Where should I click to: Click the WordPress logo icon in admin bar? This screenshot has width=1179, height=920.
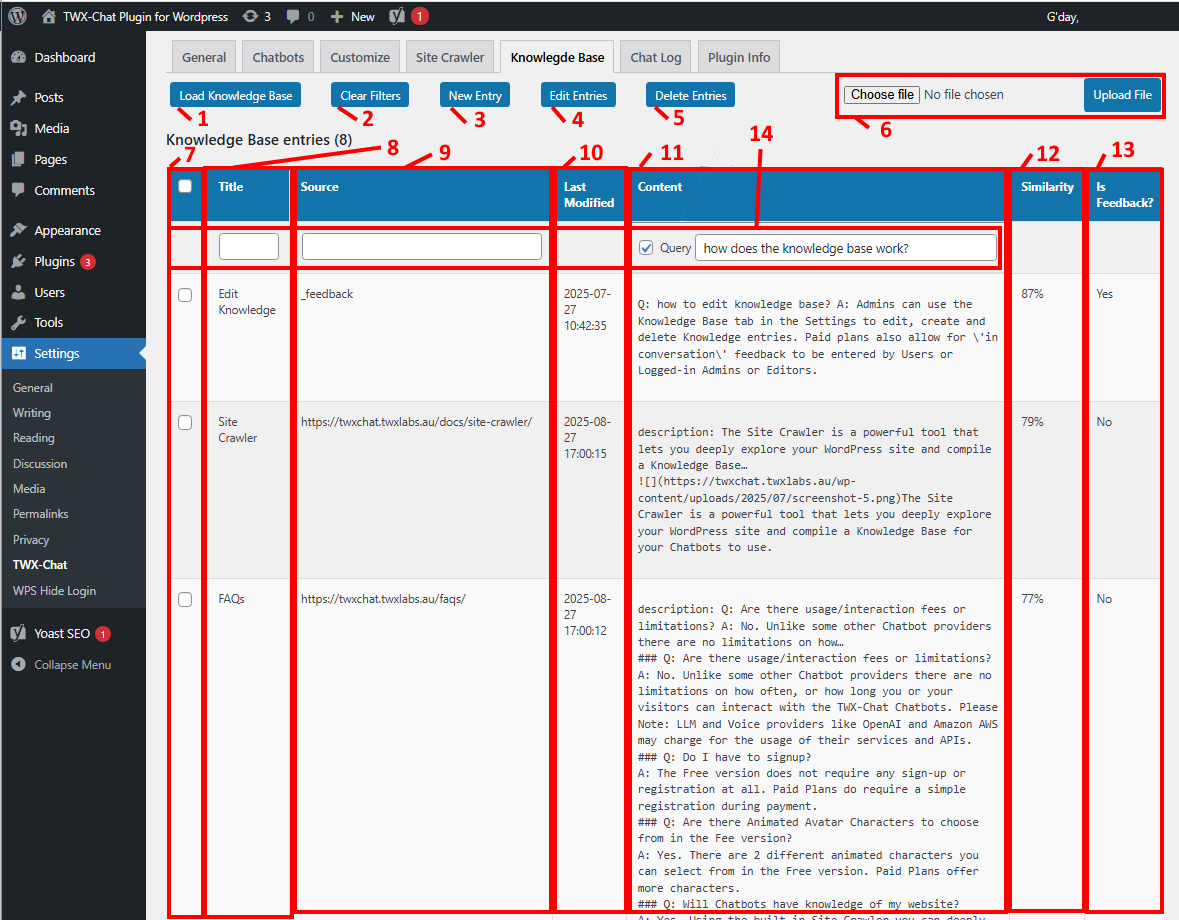pos(18,16)
